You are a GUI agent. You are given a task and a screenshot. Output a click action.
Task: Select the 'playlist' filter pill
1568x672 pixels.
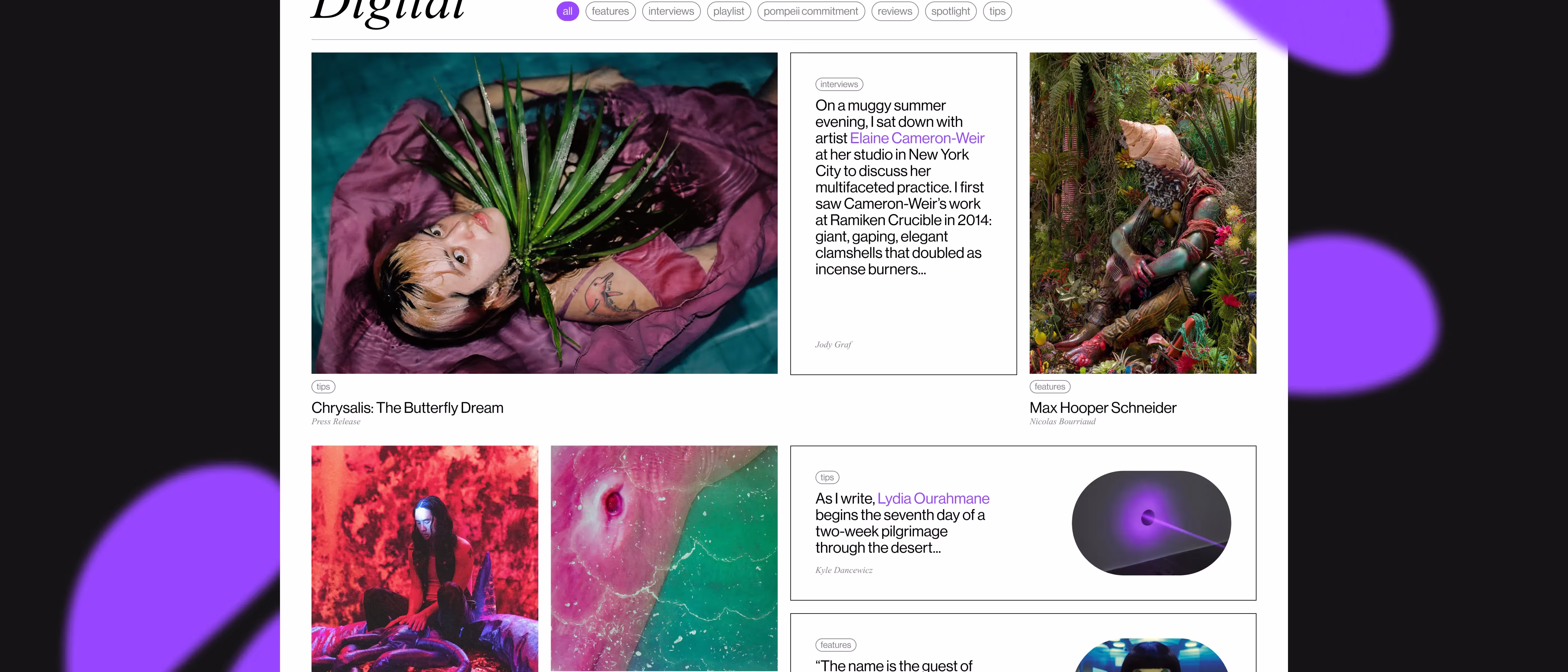728,11
